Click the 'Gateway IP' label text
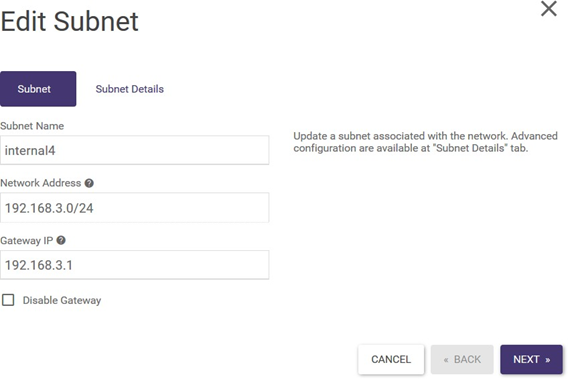The image size is (568, 379). (x=27, y=241)
